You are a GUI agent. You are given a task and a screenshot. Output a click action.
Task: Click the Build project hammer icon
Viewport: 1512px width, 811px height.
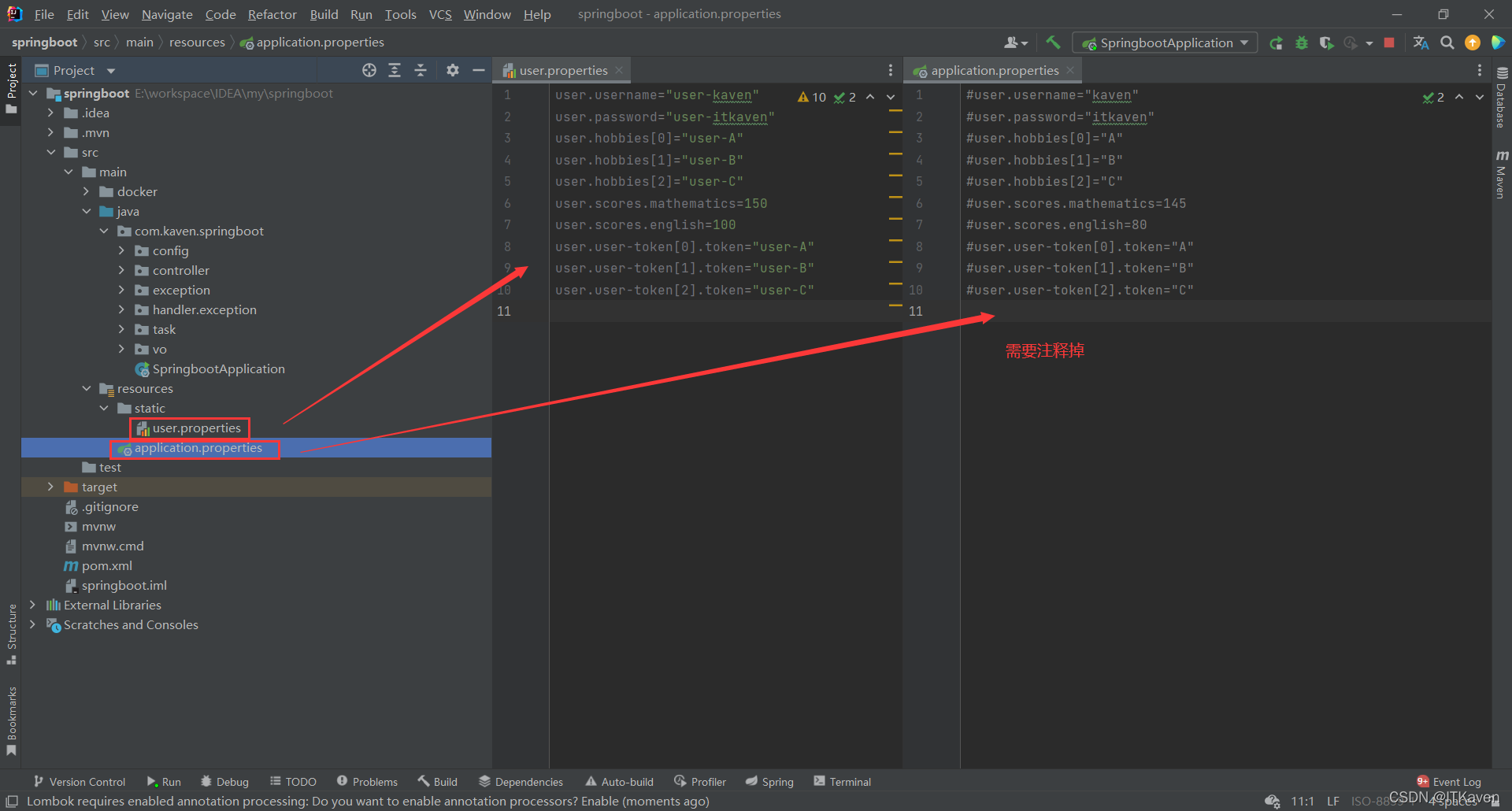(x=1053, y=43)
